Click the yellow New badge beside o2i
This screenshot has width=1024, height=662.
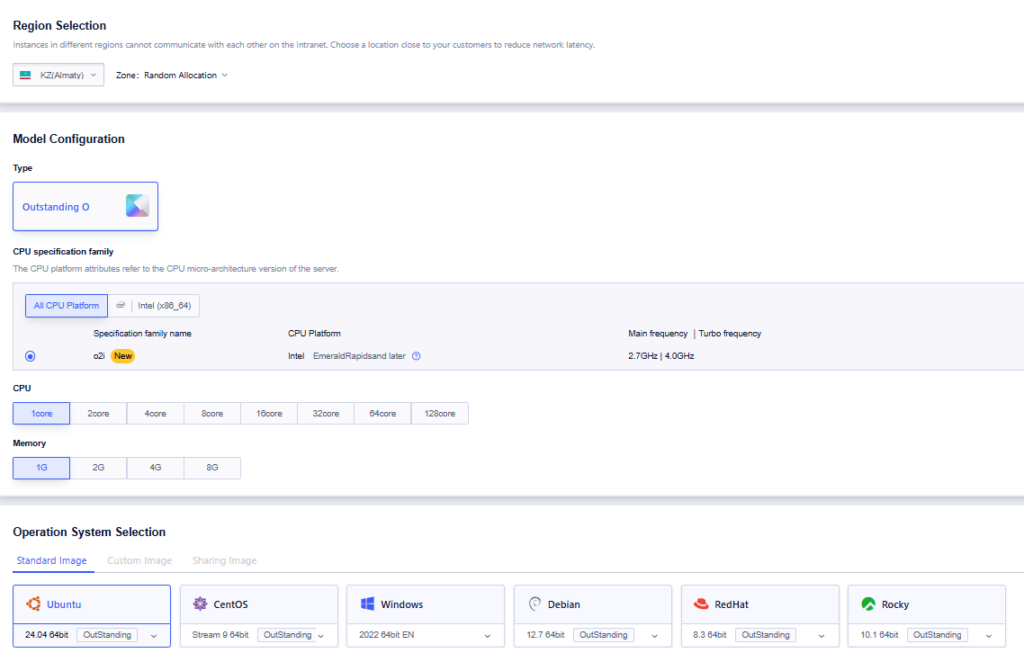(x=123, y=356)
